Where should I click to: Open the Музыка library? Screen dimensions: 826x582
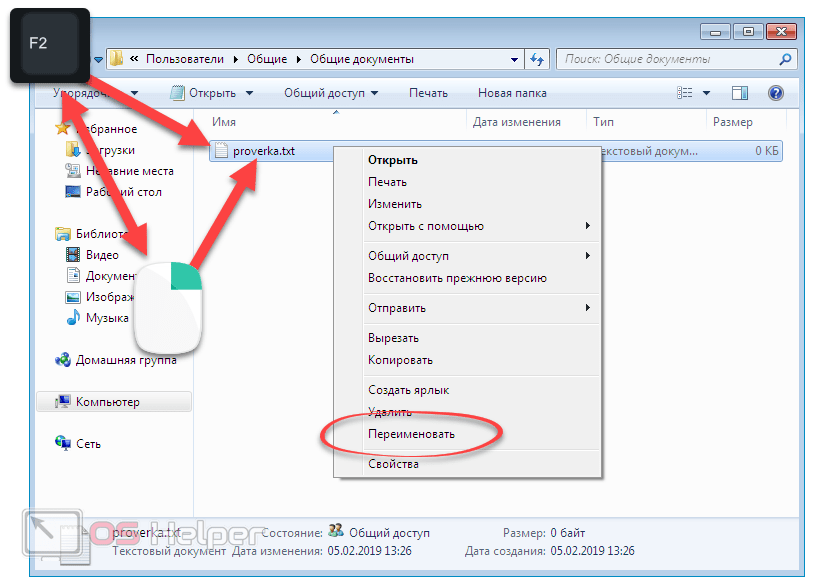pos(107,318)
